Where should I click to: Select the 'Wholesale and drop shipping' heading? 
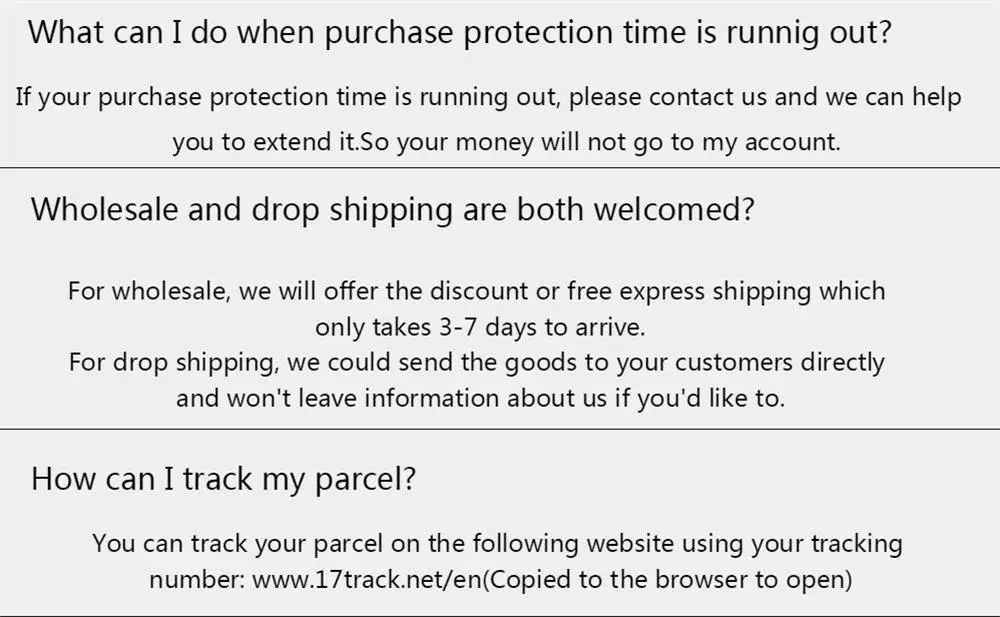click(393, 209)
